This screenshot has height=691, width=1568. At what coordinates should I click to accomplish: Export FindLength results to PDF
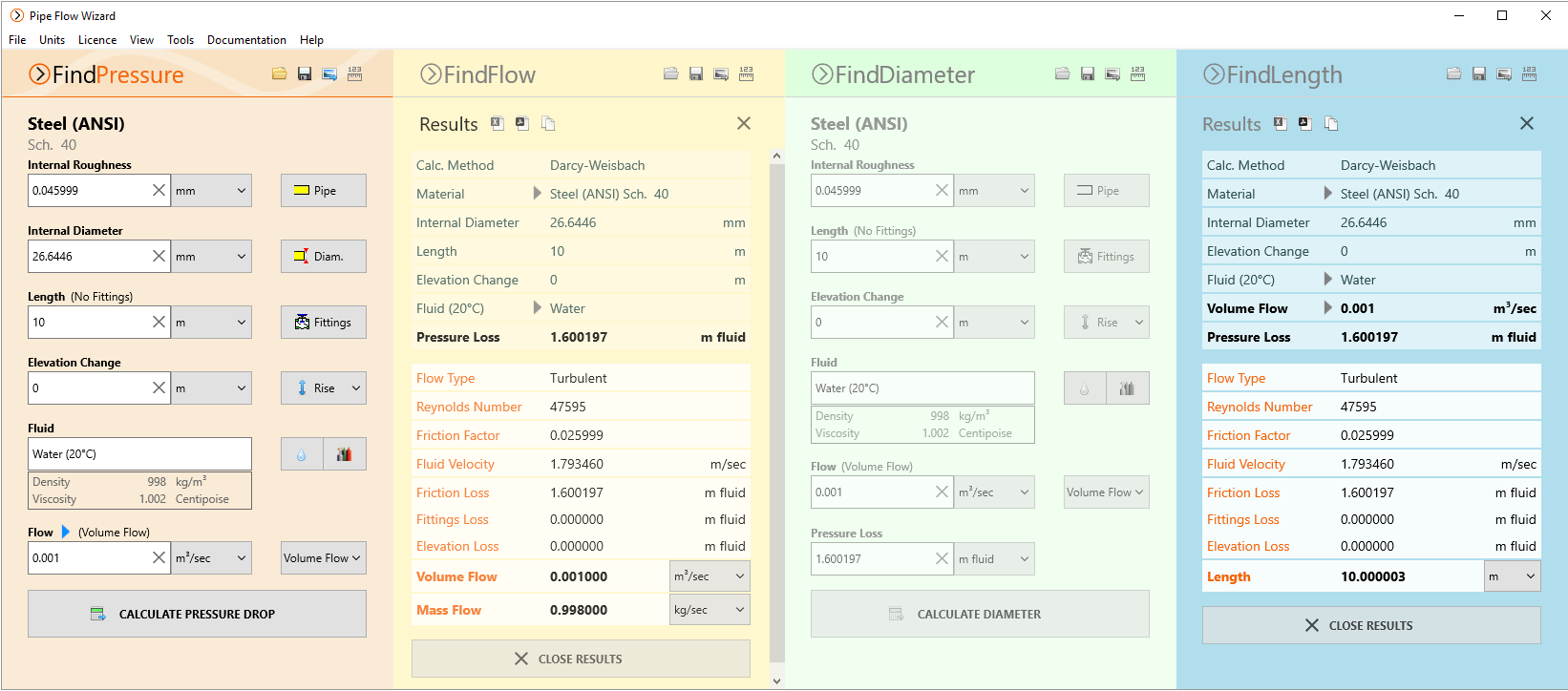click(1305, 123)
